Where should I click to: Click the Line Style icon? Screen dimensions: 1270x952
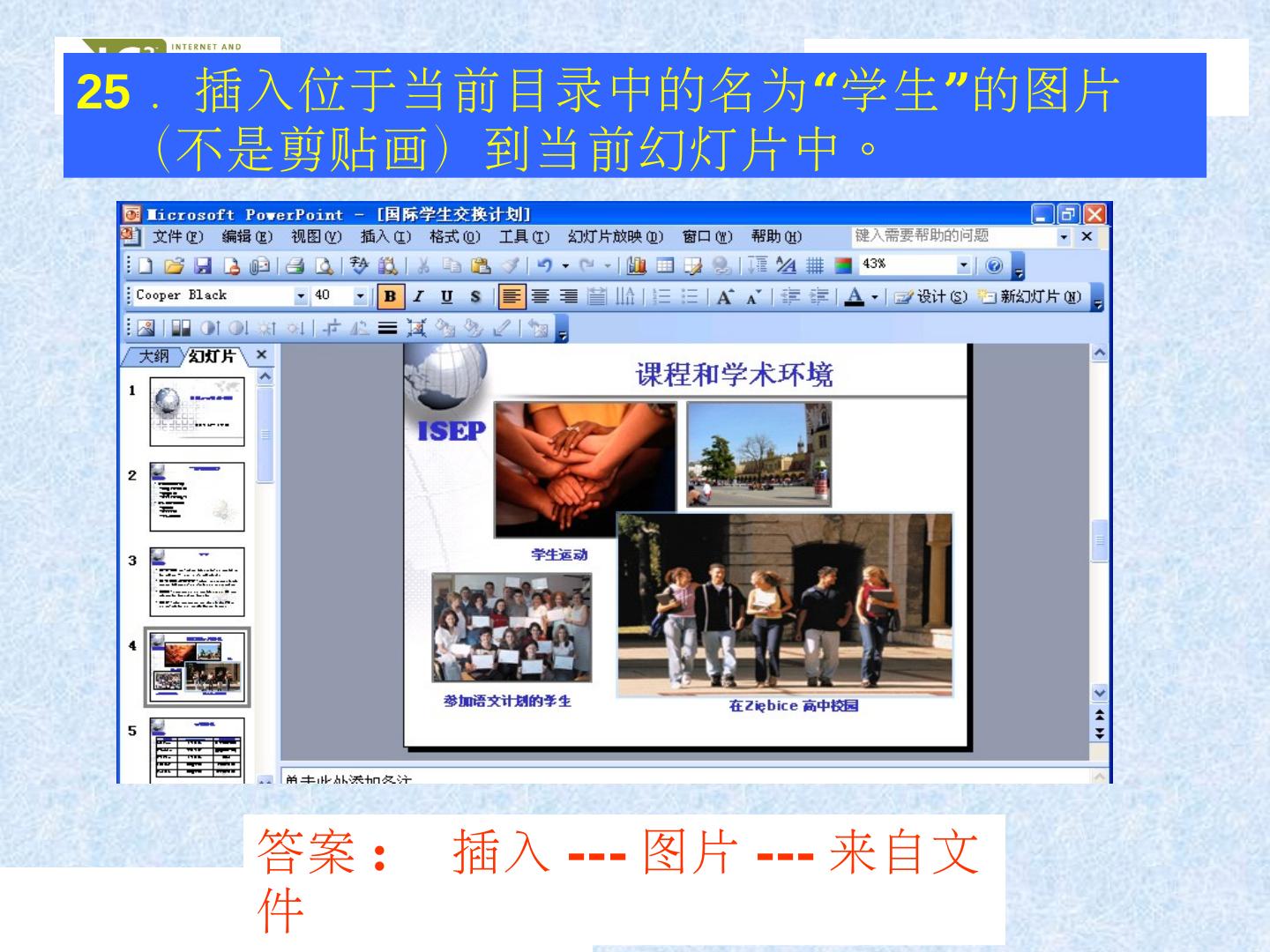point(388,329)
